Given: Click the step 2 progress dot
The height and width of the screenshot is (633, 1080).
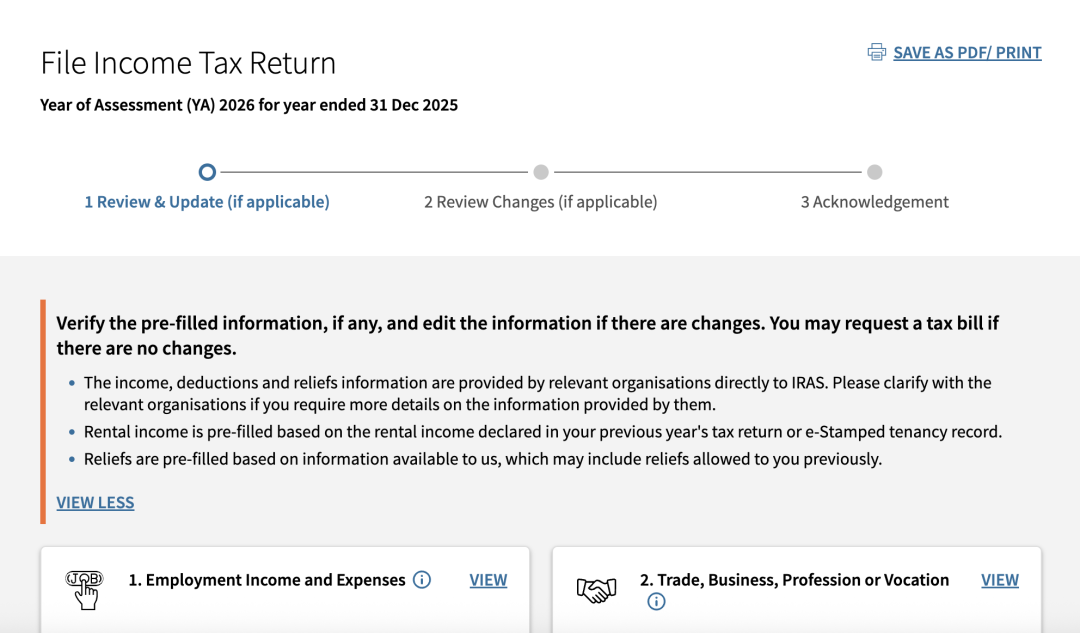Looking at the screenshot, I should coord(541,172).
